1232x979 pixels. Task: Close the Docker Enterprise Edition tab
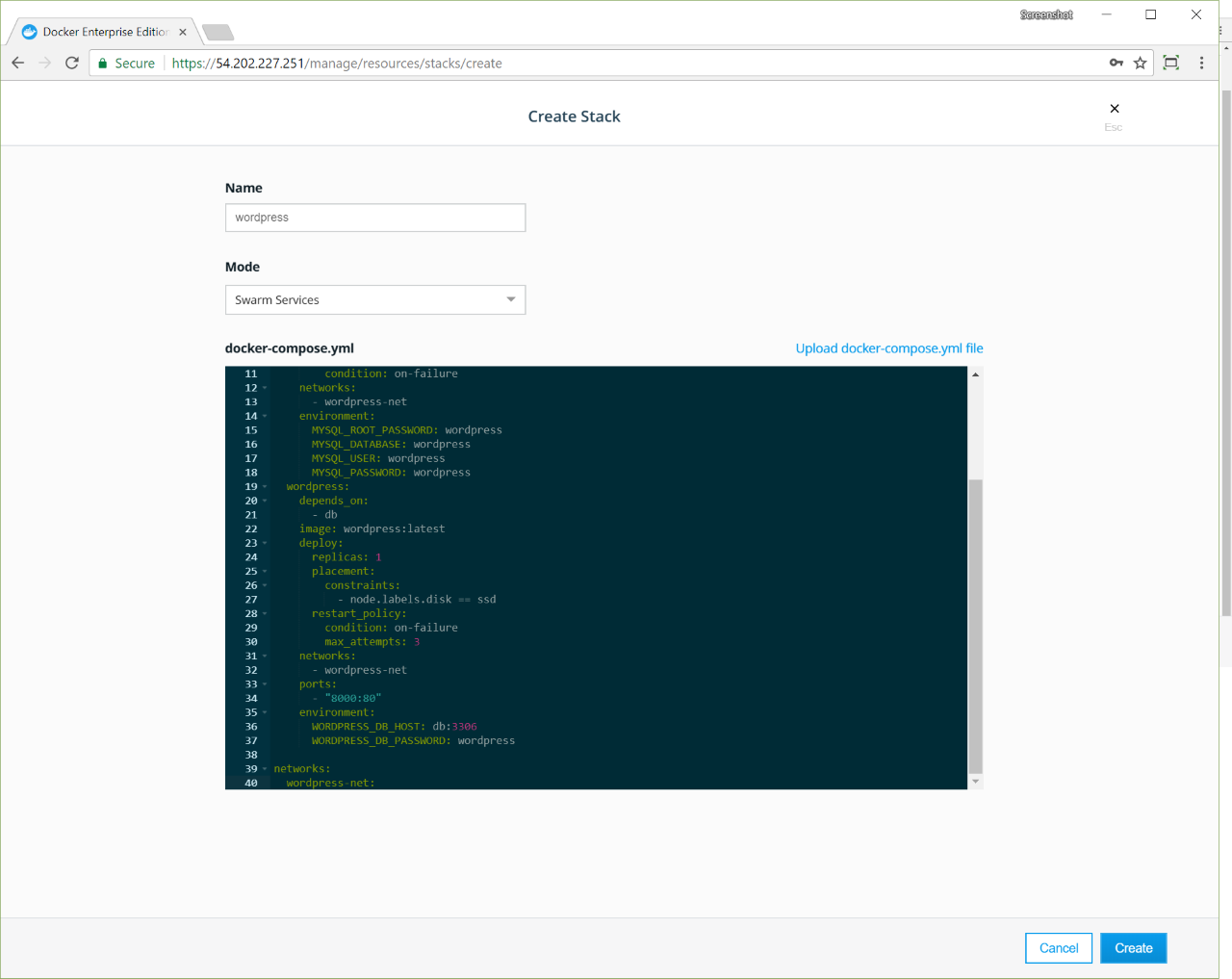point(183,32)
